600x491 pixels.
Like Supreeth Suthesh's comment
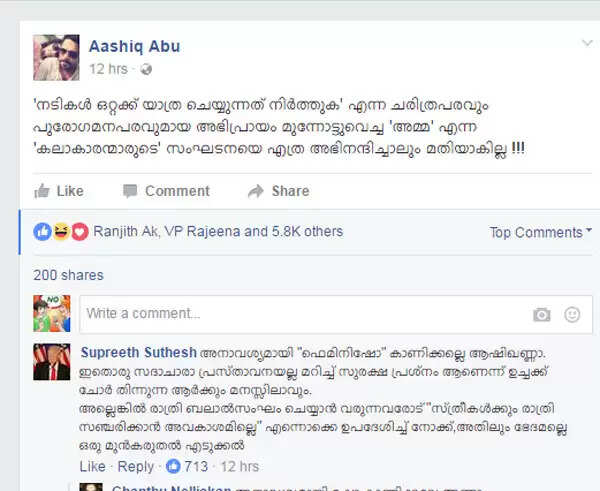coord(93,467)
